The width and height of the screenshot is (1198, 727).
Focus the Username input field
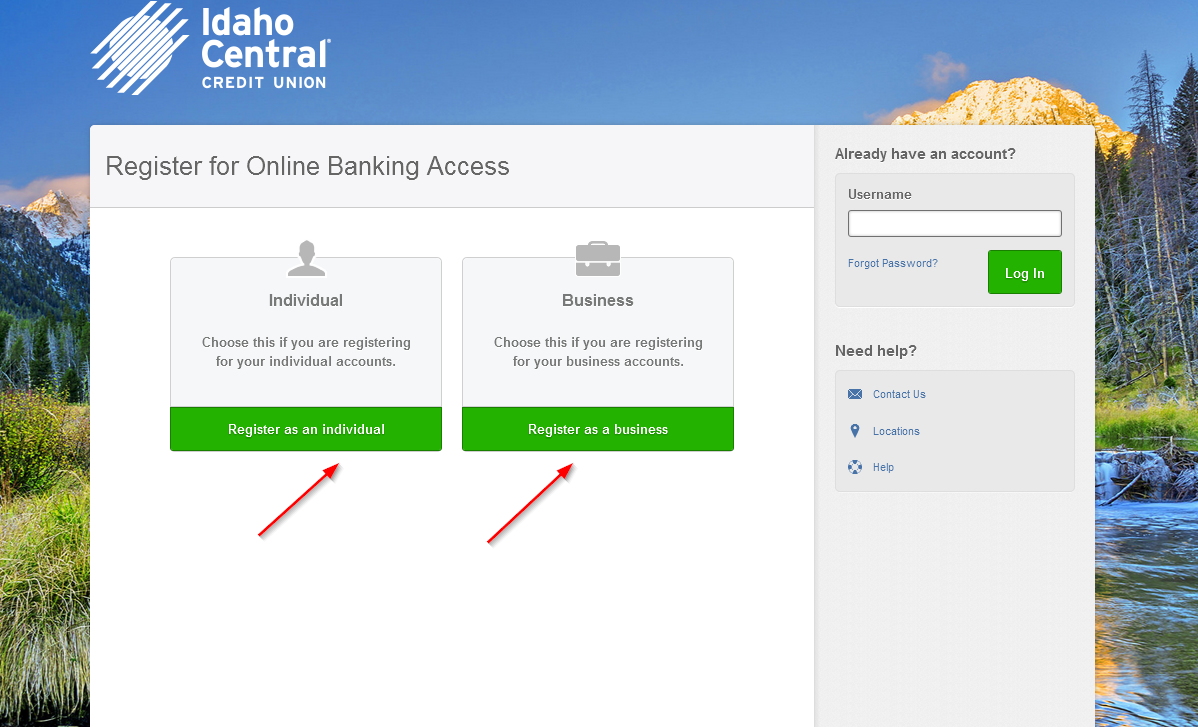point(954,223)
